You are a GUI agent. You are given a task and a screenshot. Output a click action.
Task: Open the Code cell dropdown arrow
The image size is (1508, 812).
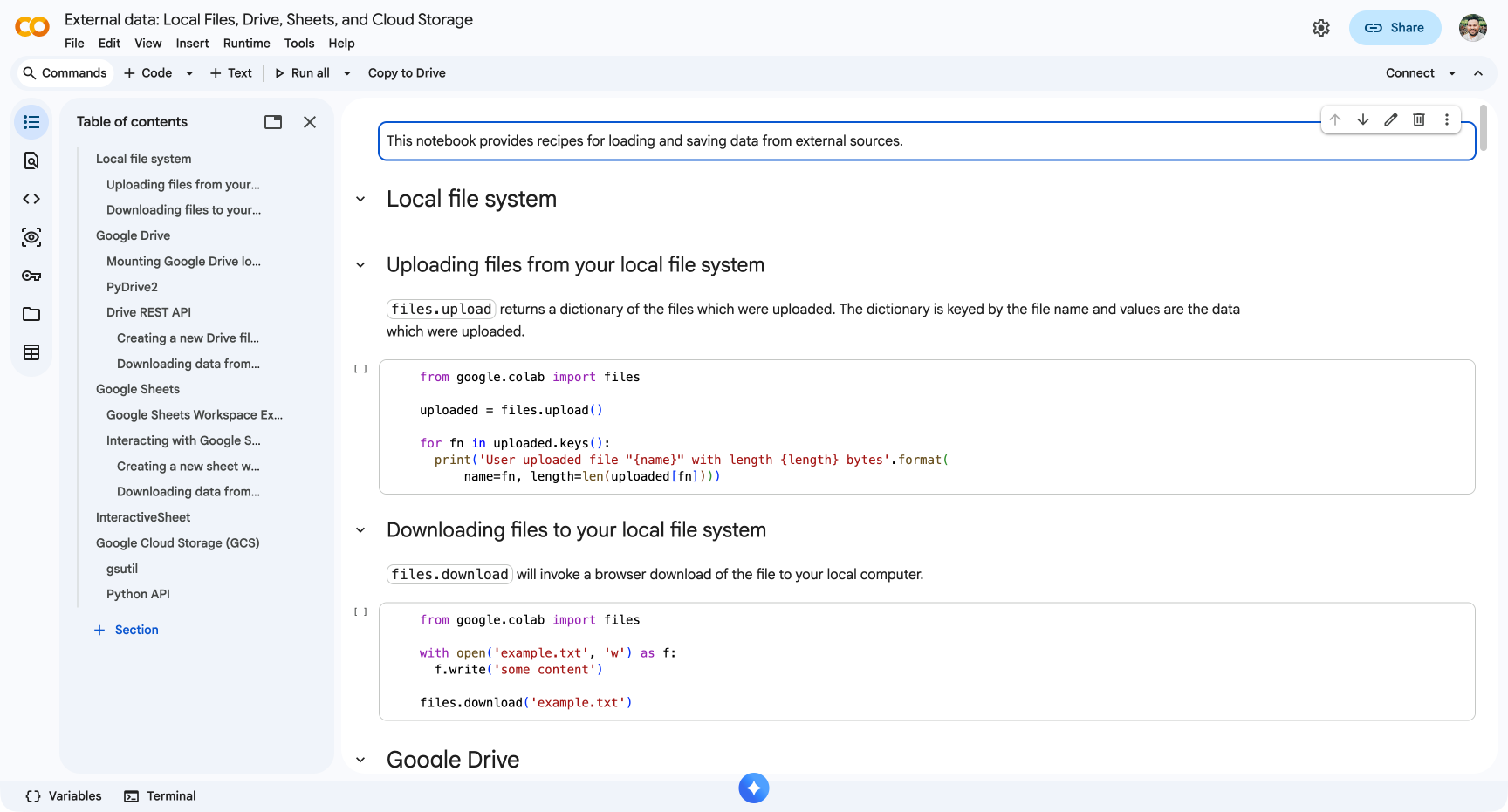click(189, 73)
